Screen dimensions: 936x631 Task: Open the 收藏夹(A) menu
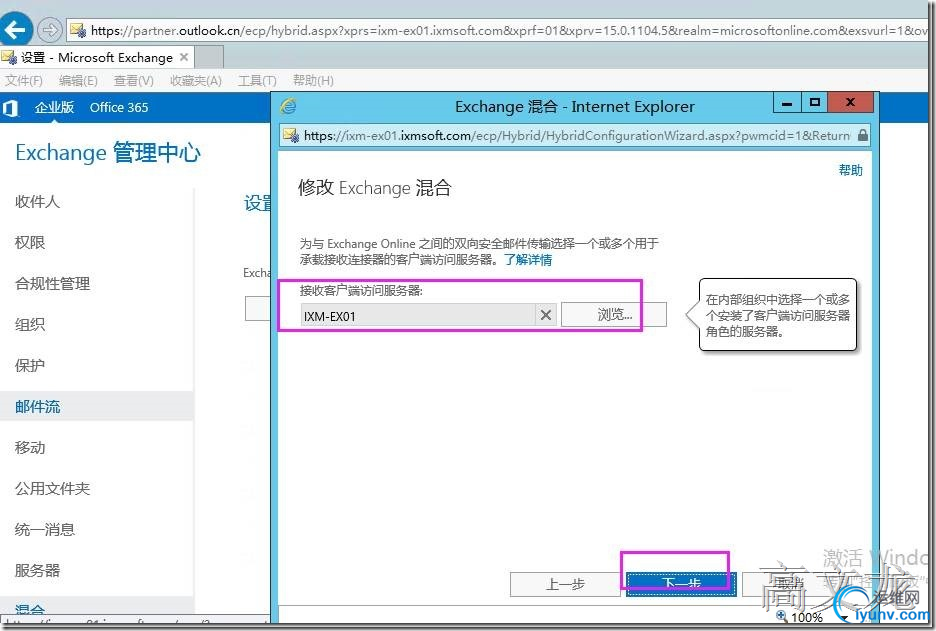[x=196, y=81]
